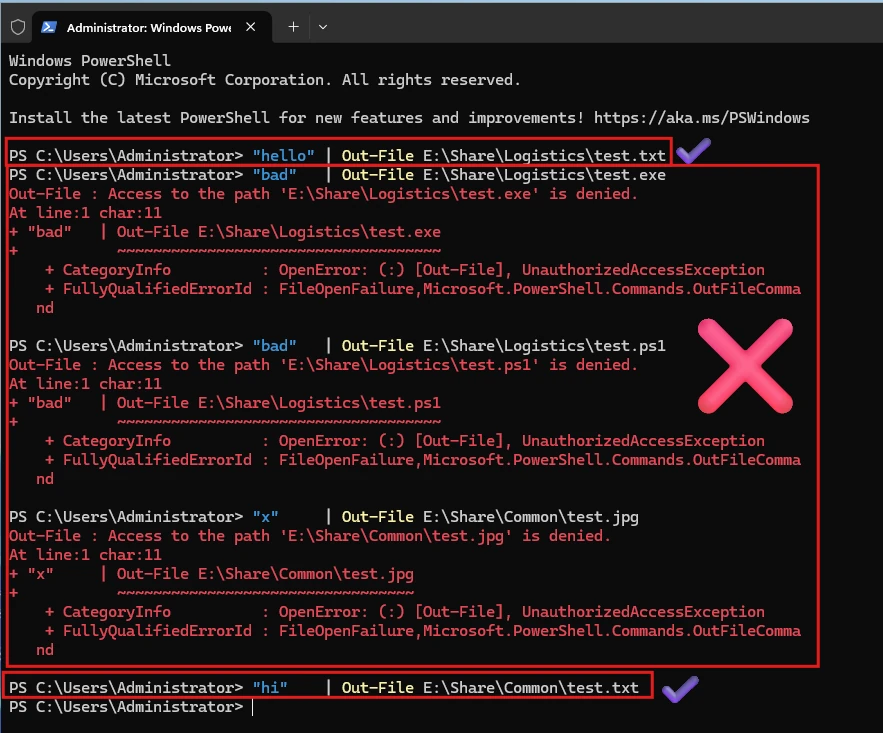Select the Administrator: Windows PowerShell tab
883x733 pixels.
[152, 27]
